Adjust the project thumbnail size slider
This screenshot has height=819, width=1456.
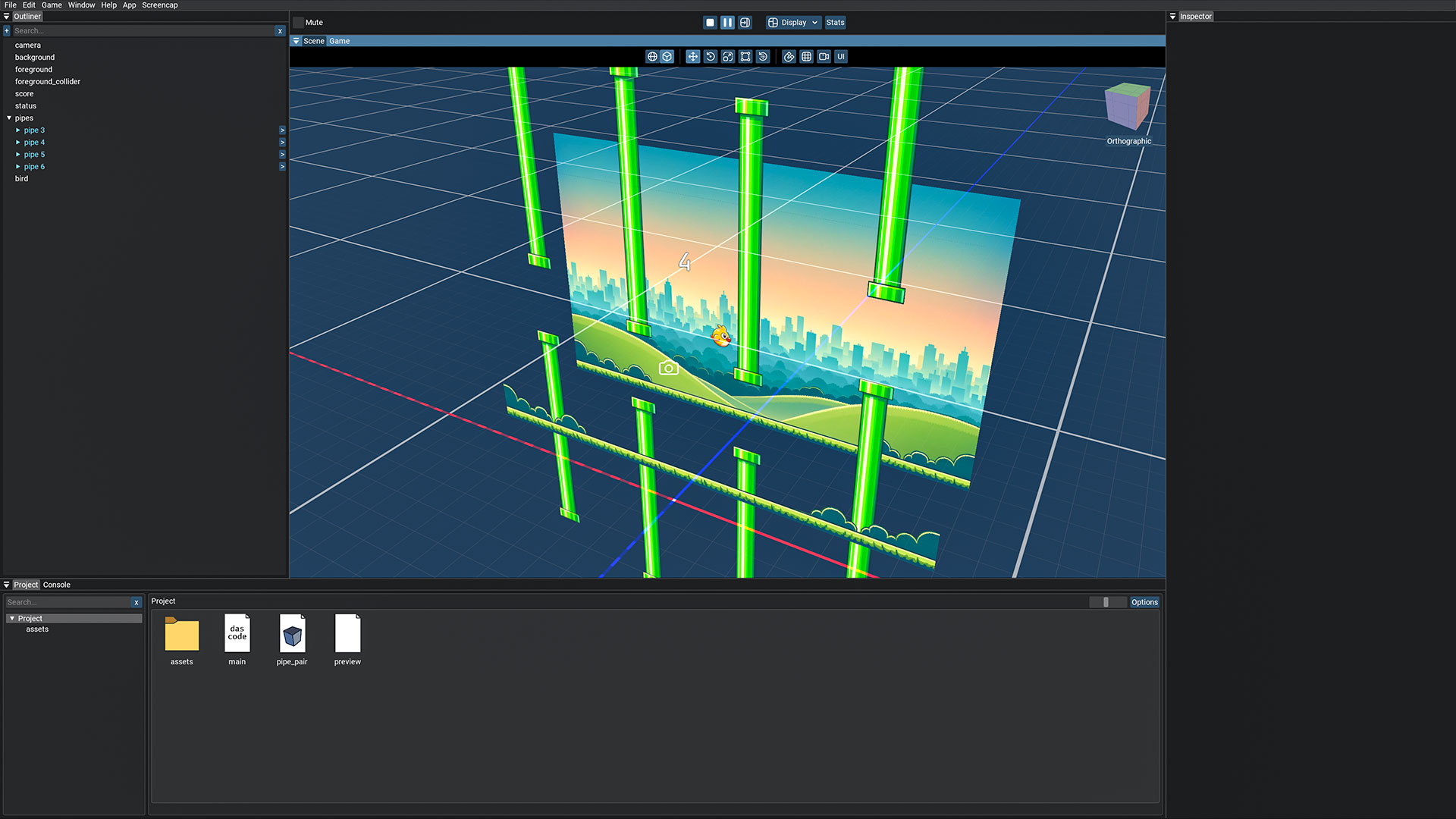(x=1106, y=602)
